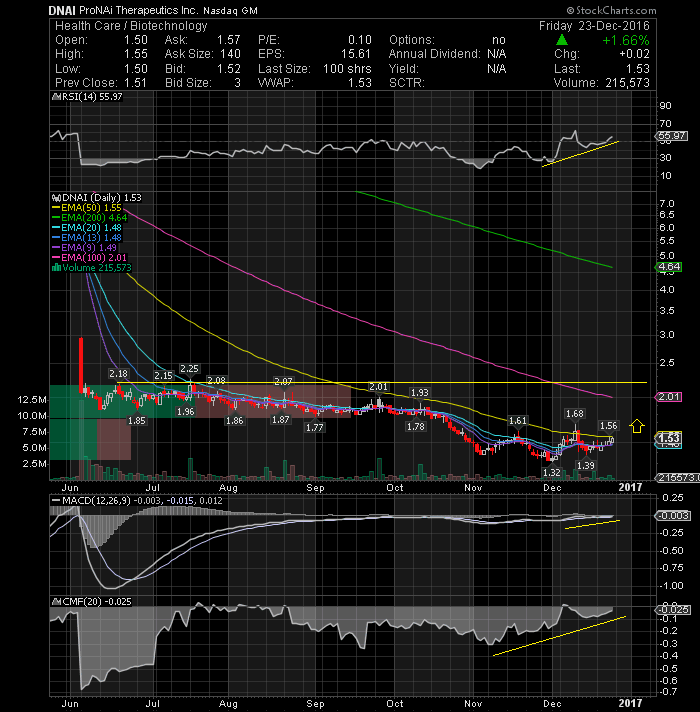Click the EMA(50) 1.55 legend entry
The height and width of the screenshot is (712, 700).
(x=87, y=208)
